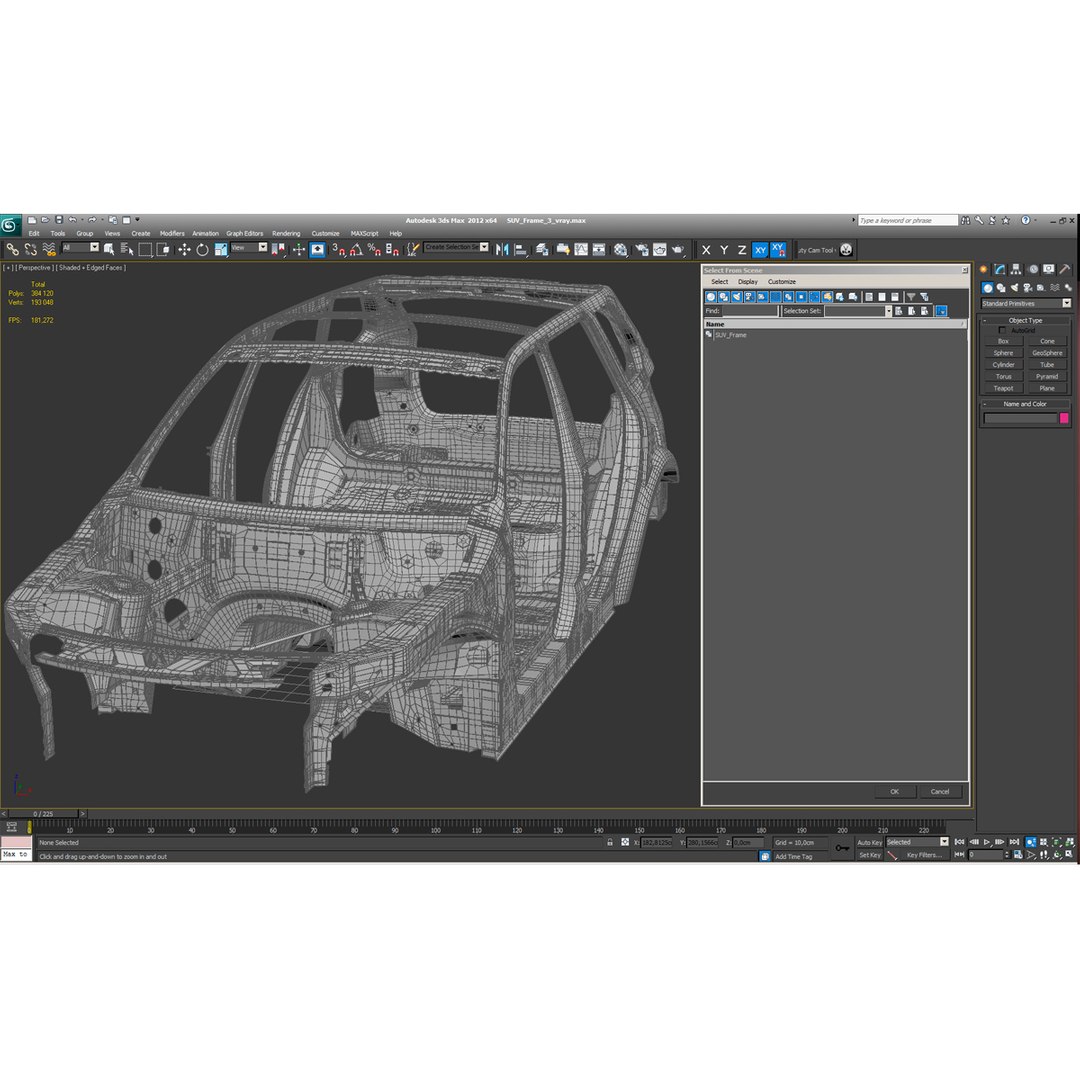Open the Motion command panel tab
This screenshot has width=1080, height=1080.
click(1032, 269)
